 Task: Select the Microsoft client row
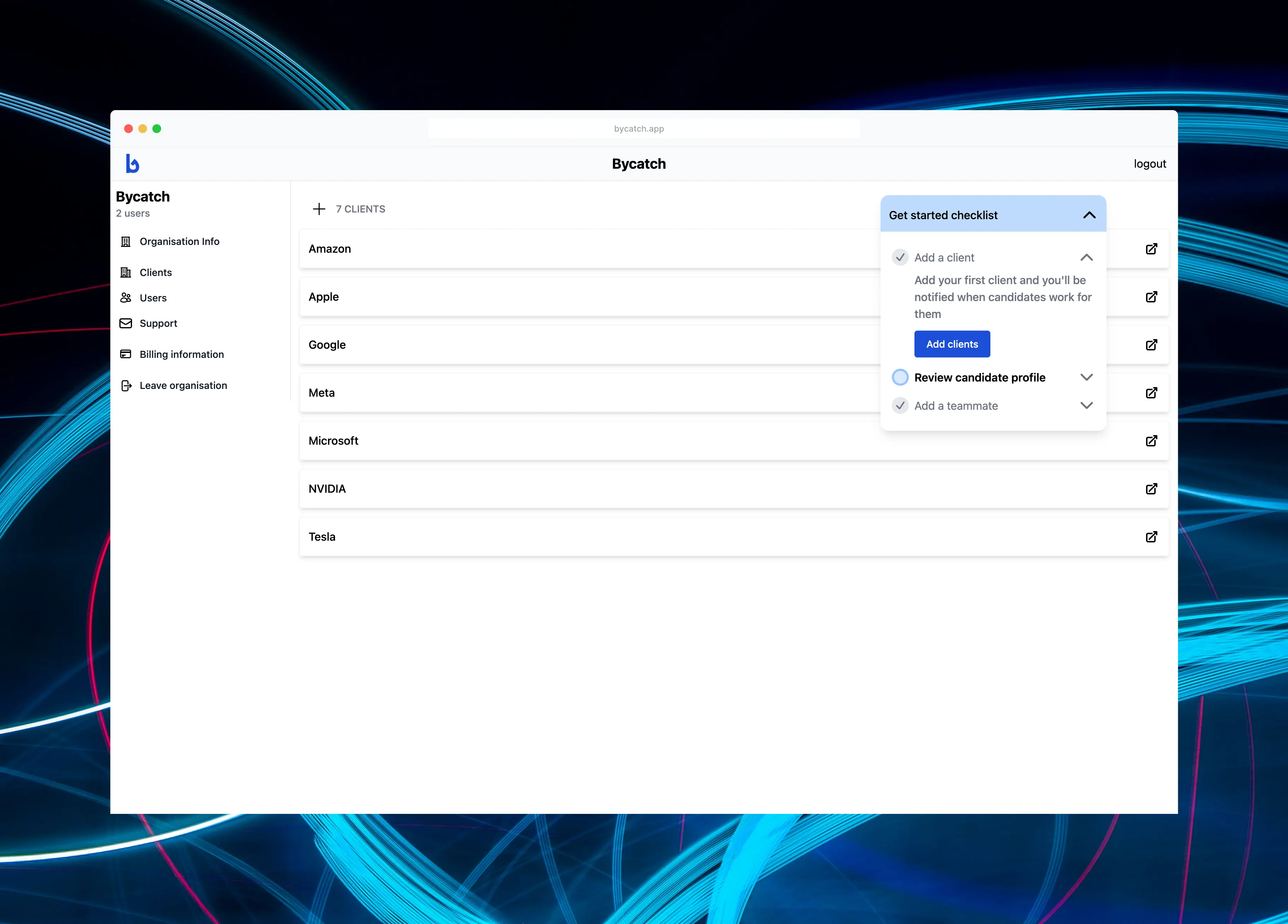coord(734,440)
